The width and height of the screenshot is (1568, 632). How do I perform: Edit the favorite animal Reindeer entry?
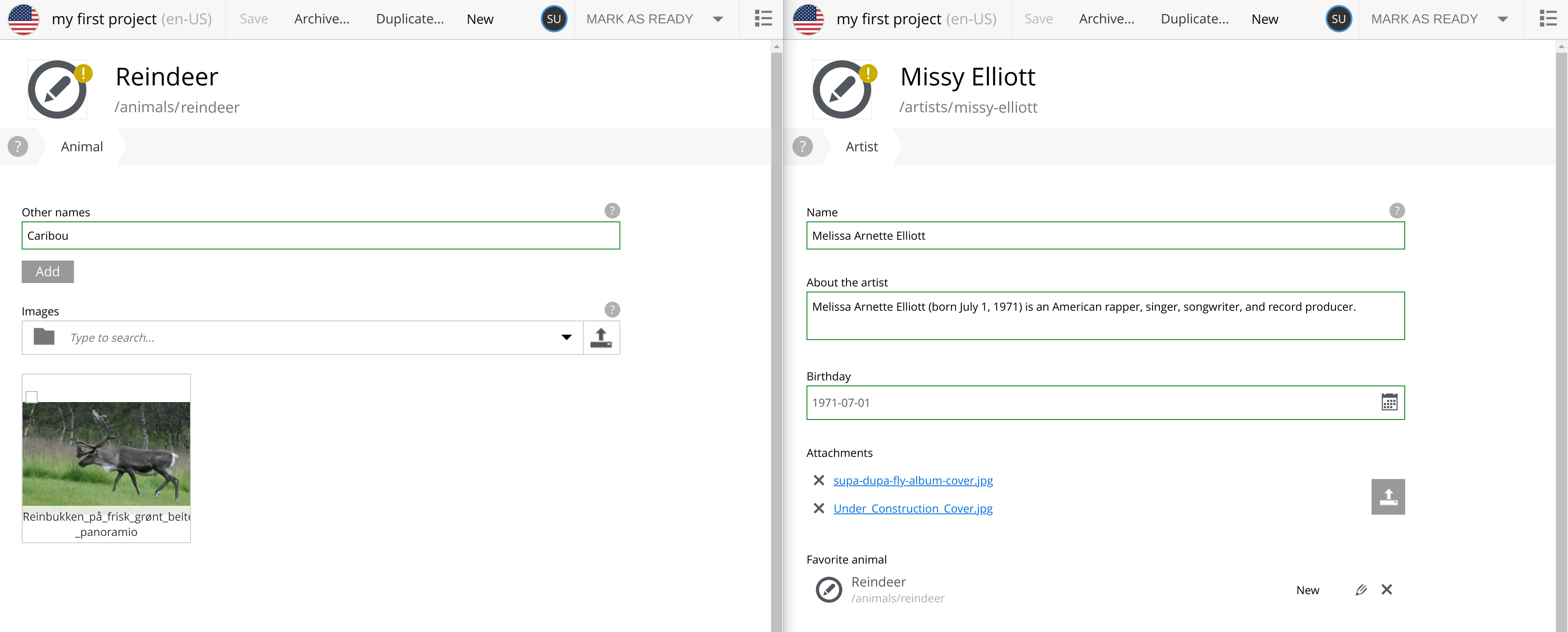tap(1361, 590)
